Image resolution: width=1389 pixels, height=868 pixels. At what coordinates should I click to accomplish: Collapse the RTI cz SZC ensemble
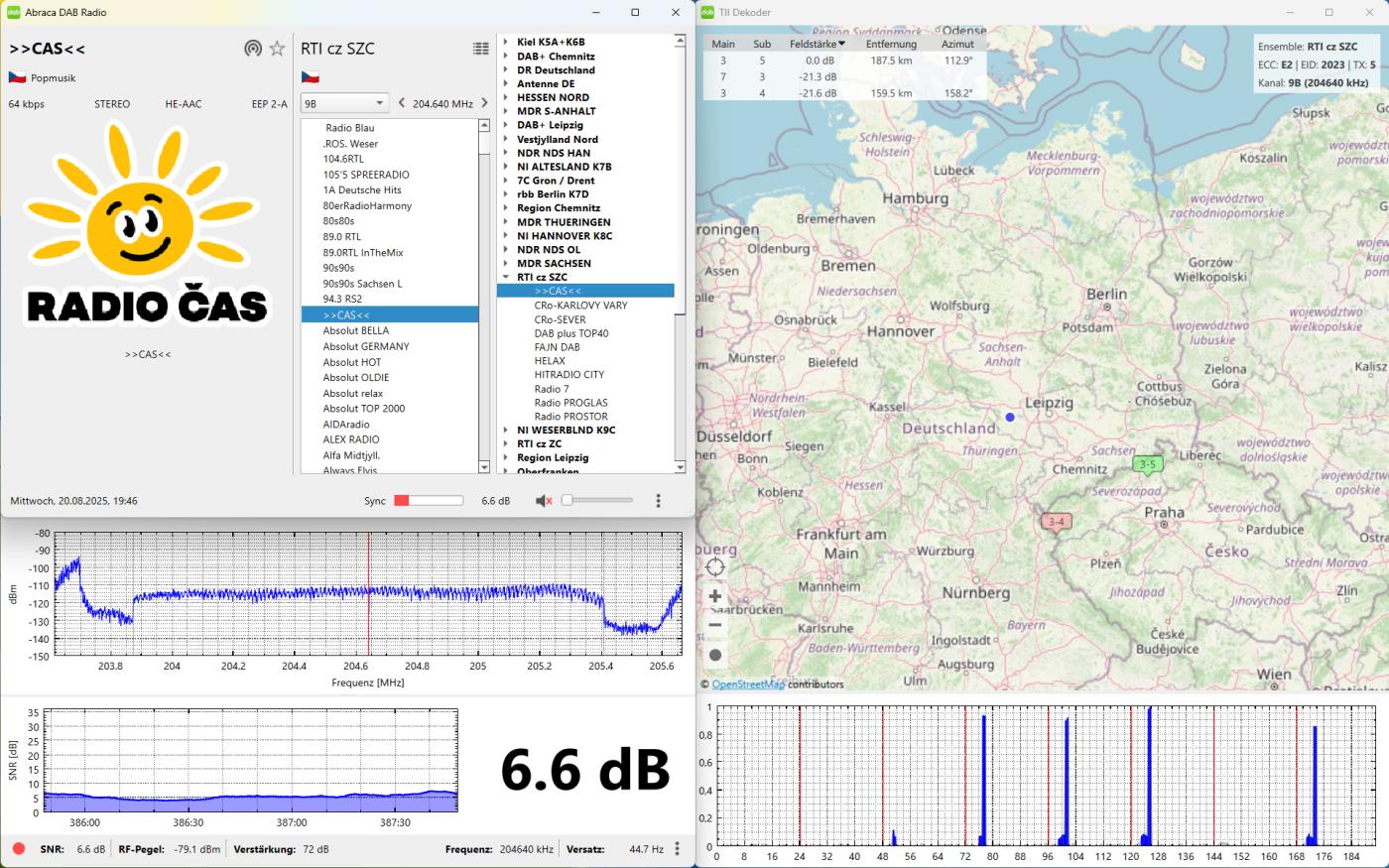click(506, 278)
